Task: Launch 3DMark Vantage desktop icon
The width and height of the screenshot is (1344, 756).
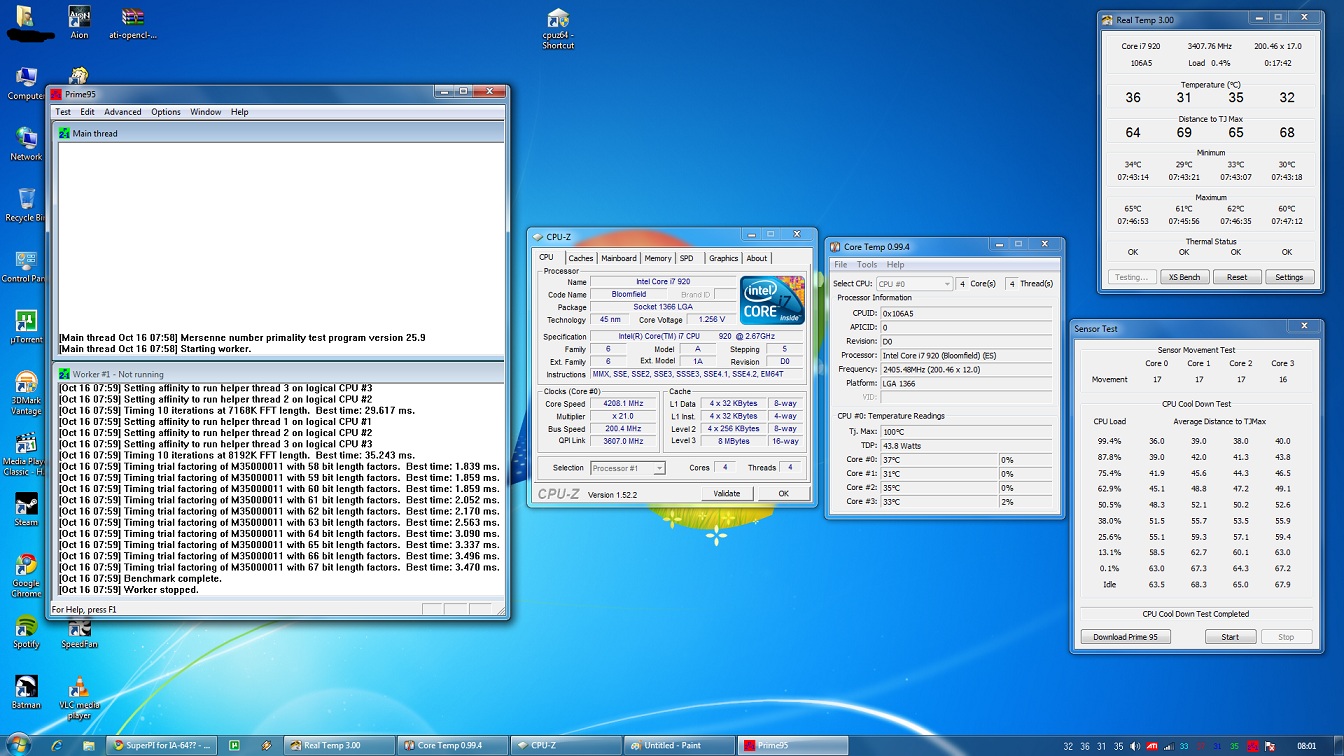Action: 26,391
